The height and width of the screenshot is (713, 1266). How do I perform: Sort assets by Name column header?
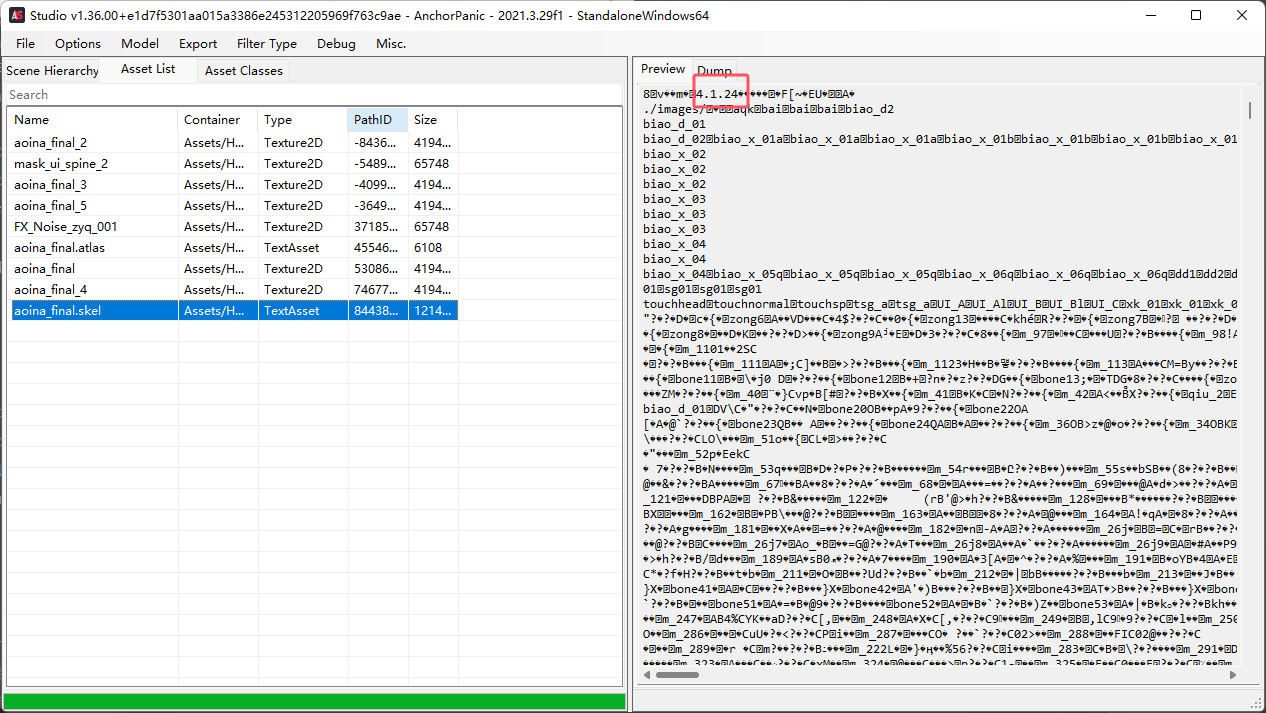pos(93,120)
